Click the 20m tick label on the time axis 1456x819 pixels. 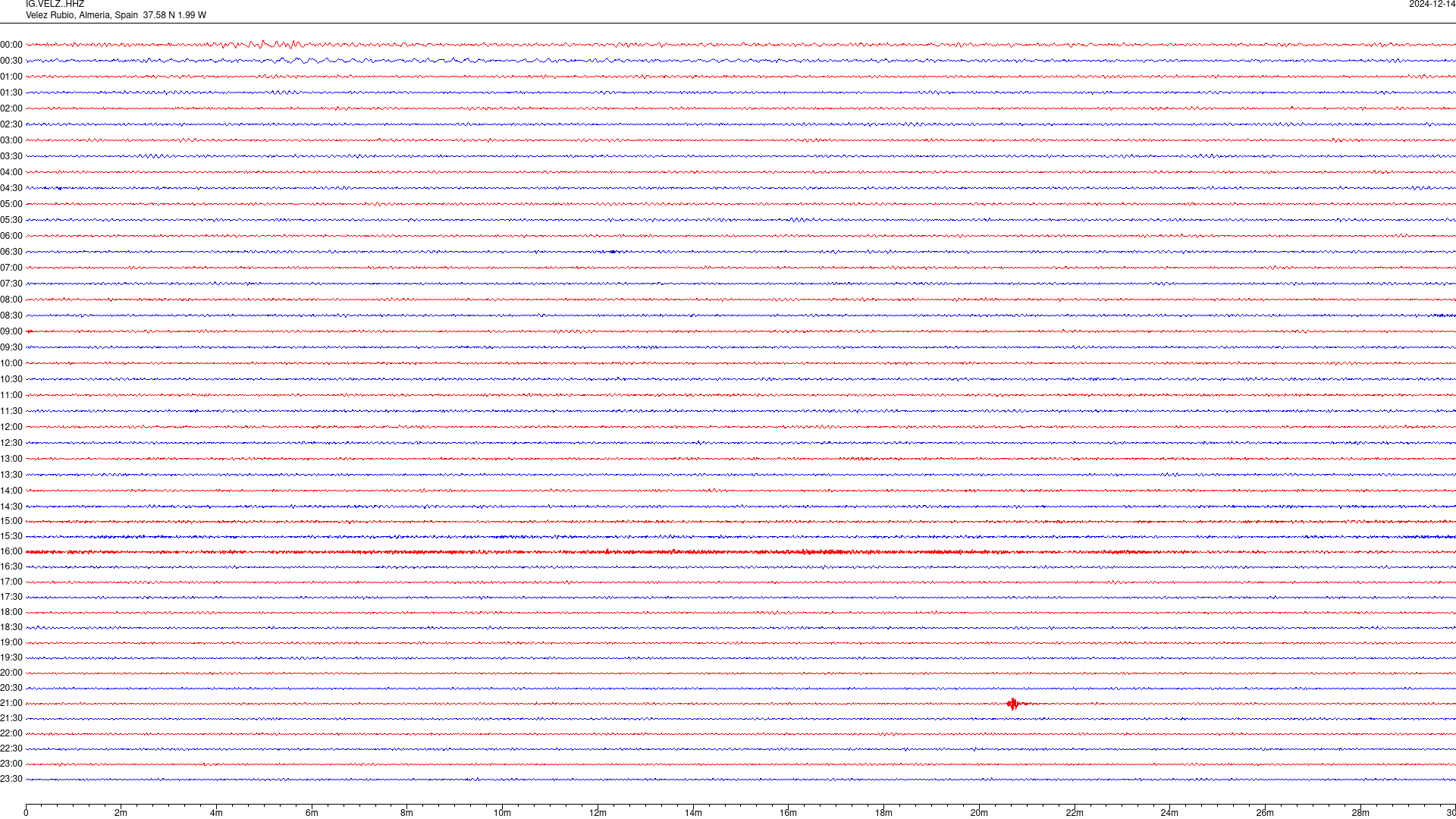pyautogui.click(x=979, y=813)
